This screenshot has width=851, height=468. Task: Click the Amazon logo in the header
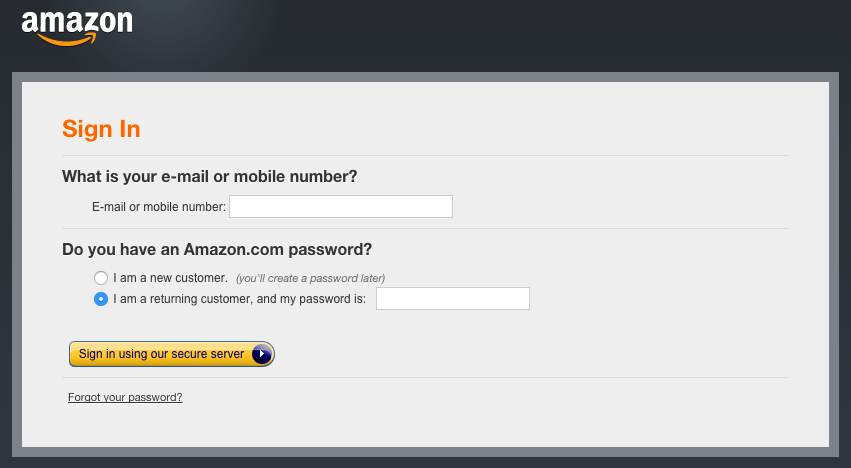pos(77,29)
